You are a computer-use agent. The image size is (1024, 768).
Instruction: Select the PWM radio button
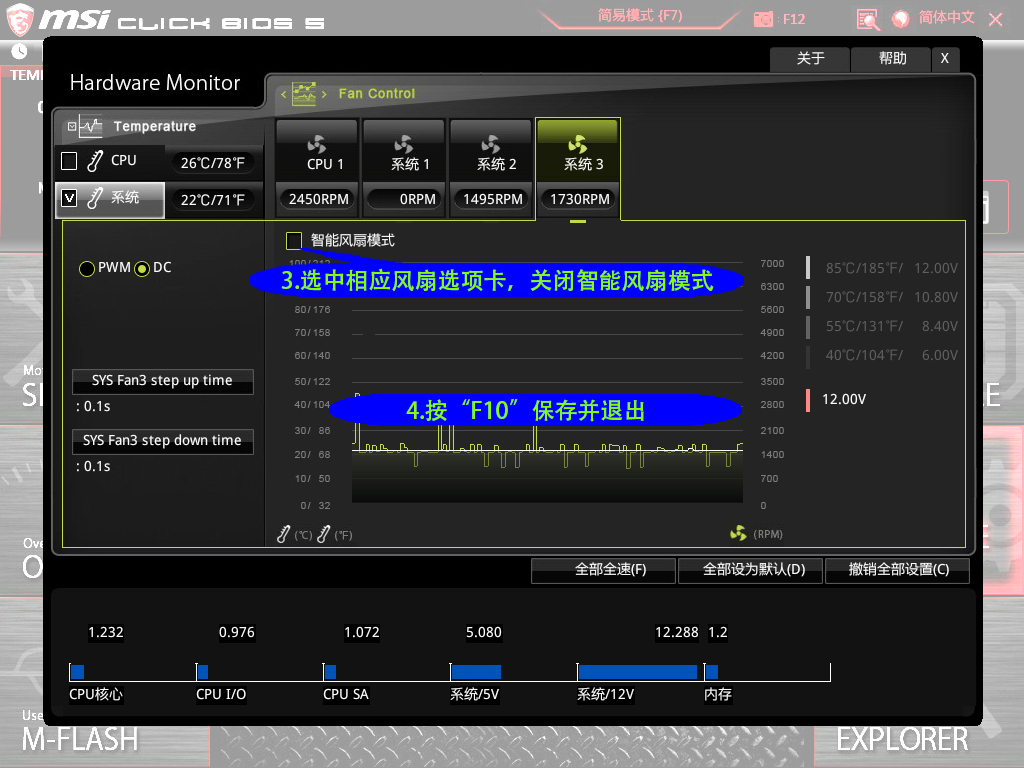click(87, 268)
